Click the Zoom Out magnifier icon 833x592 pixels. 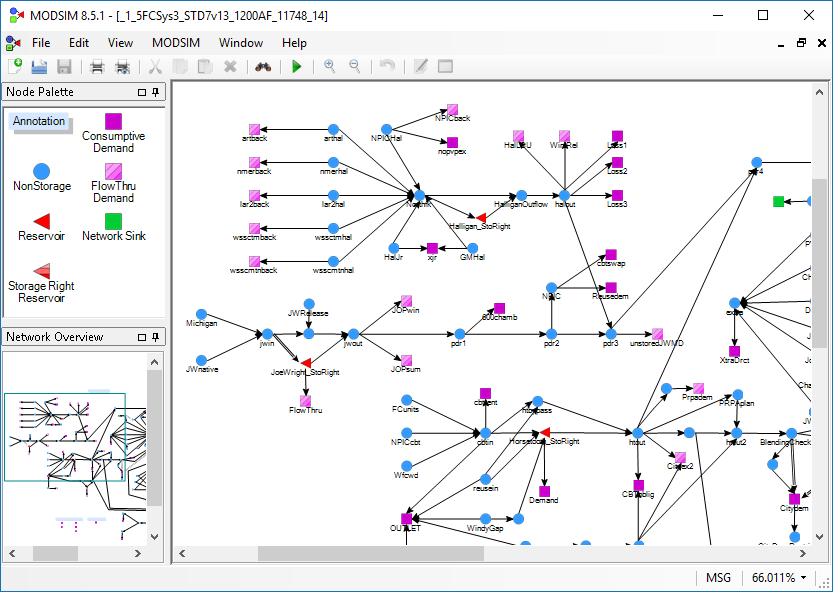[354, 67]
